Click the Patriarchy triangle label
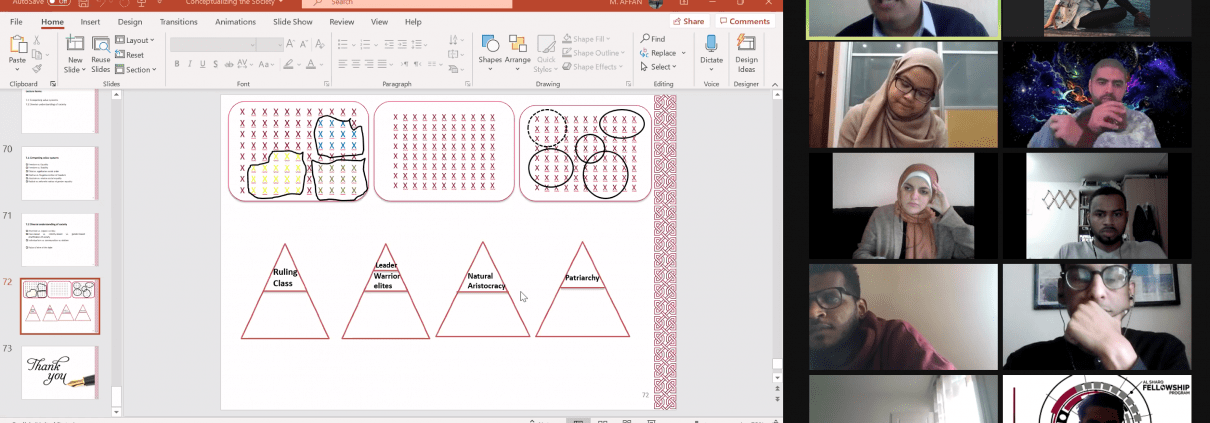Viewport: 1210px width, 423px height. 582,278
